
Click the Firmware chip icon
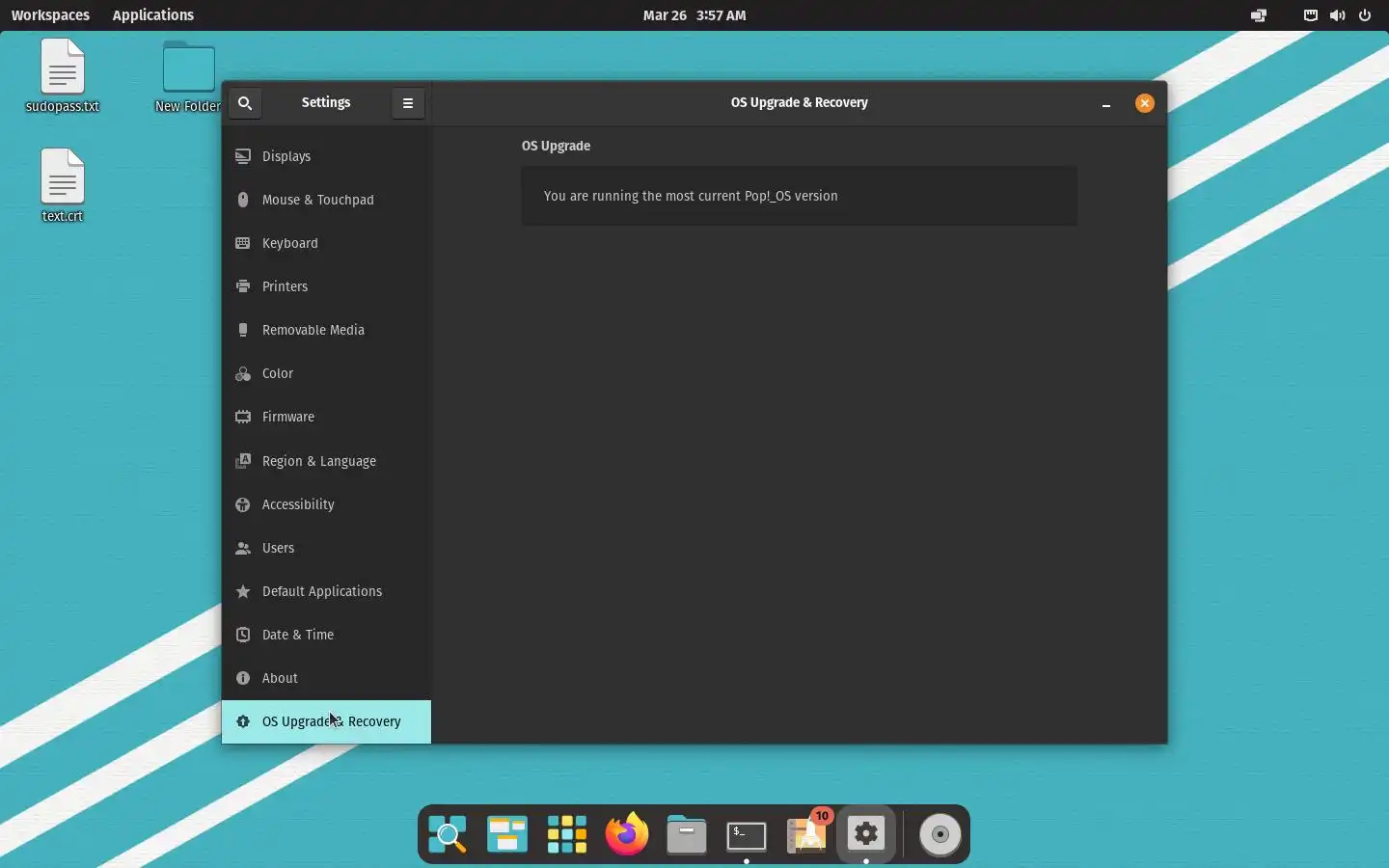243,417
